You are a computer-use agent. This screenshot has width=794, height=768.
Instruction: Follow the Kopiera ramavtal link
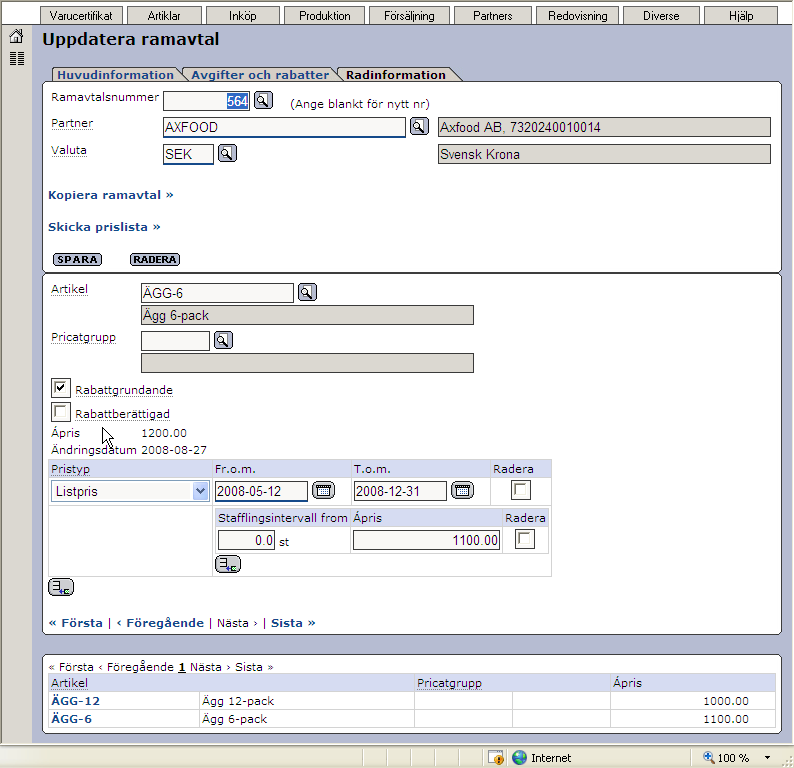point(110,195)
